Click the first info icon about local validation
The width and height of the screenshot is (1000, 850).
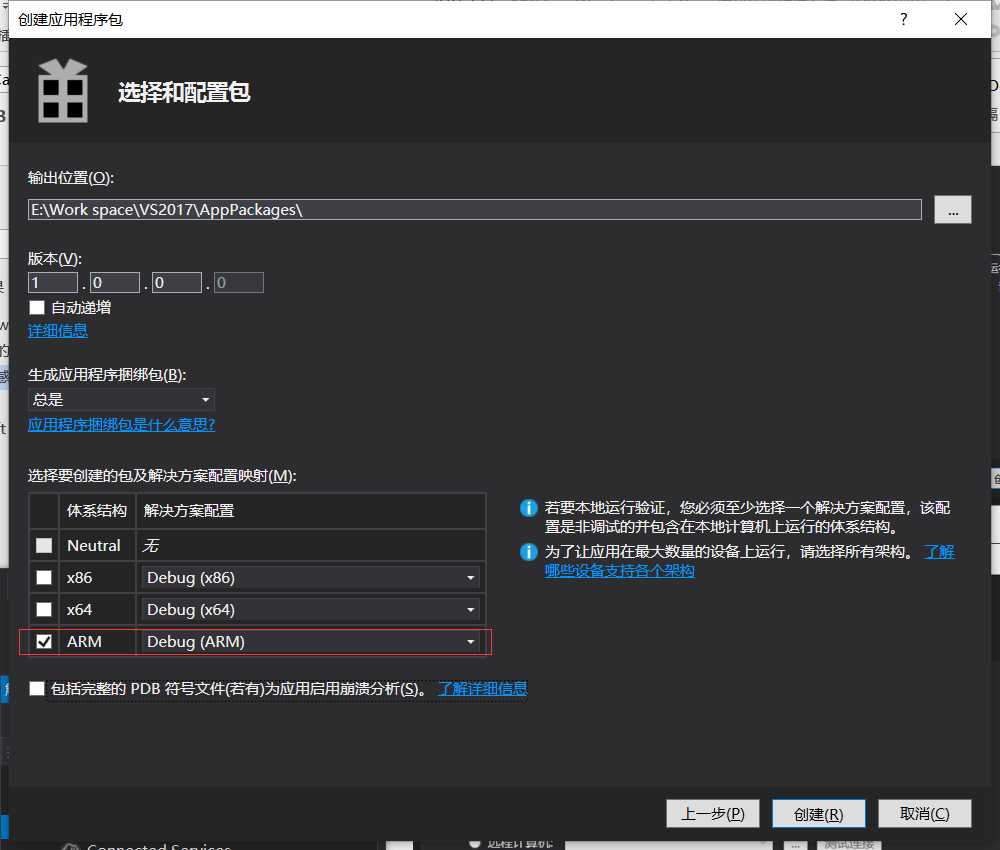tap(529, 508)
